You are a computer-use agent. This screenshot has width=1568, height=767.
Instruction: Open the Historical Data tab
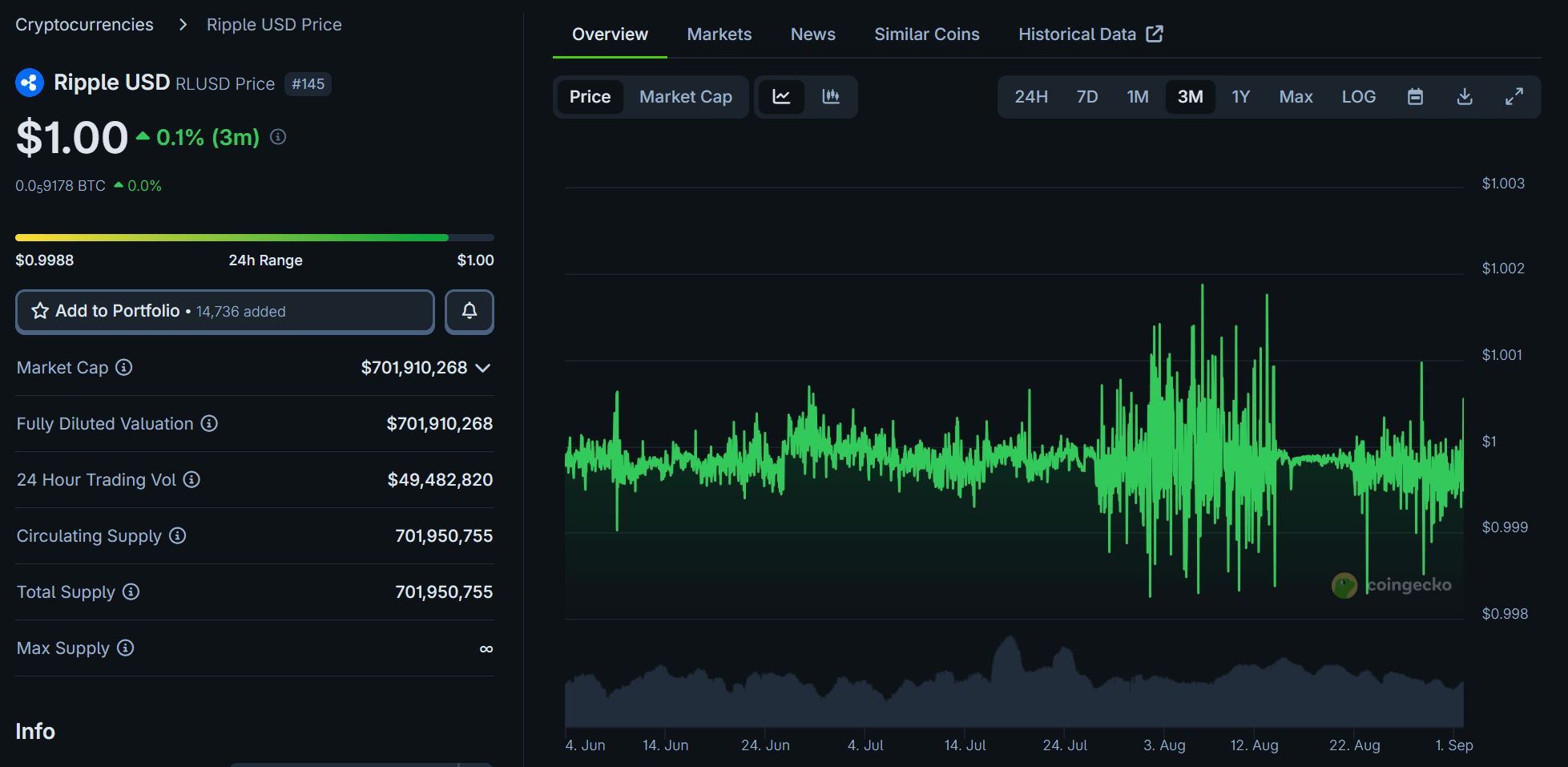(1090, 34)
